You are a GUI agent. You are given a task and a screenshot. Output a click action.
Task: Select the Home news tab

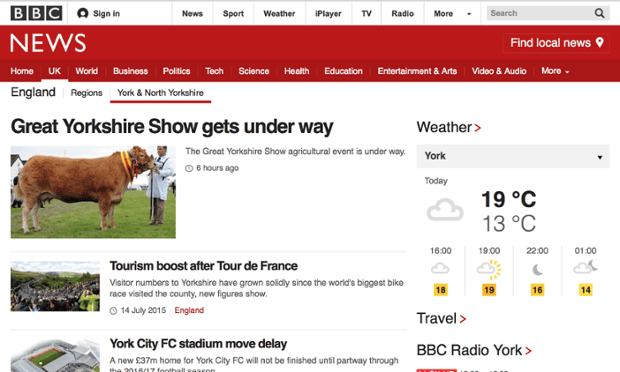pyautogui.click(x=22, y=71)
